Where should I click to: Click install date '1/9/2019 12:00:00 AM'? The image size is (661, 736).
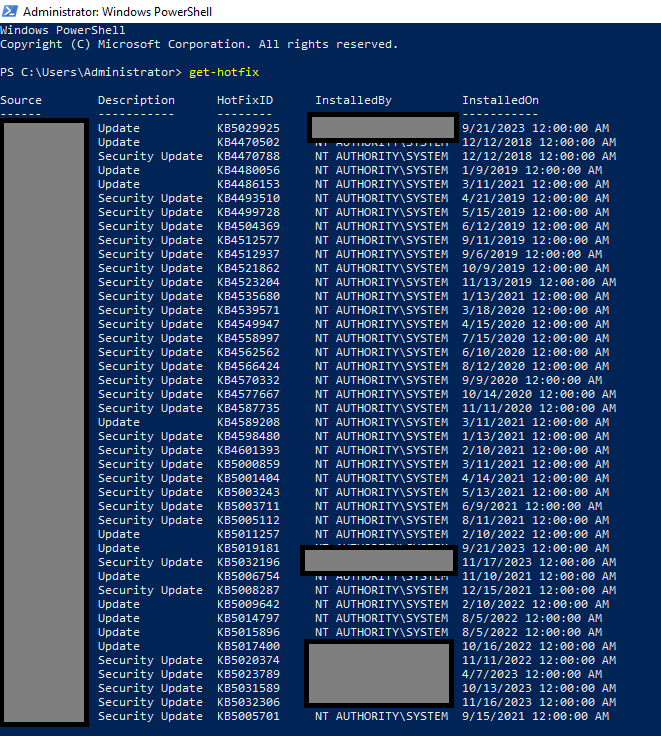(x=532, y=170)
